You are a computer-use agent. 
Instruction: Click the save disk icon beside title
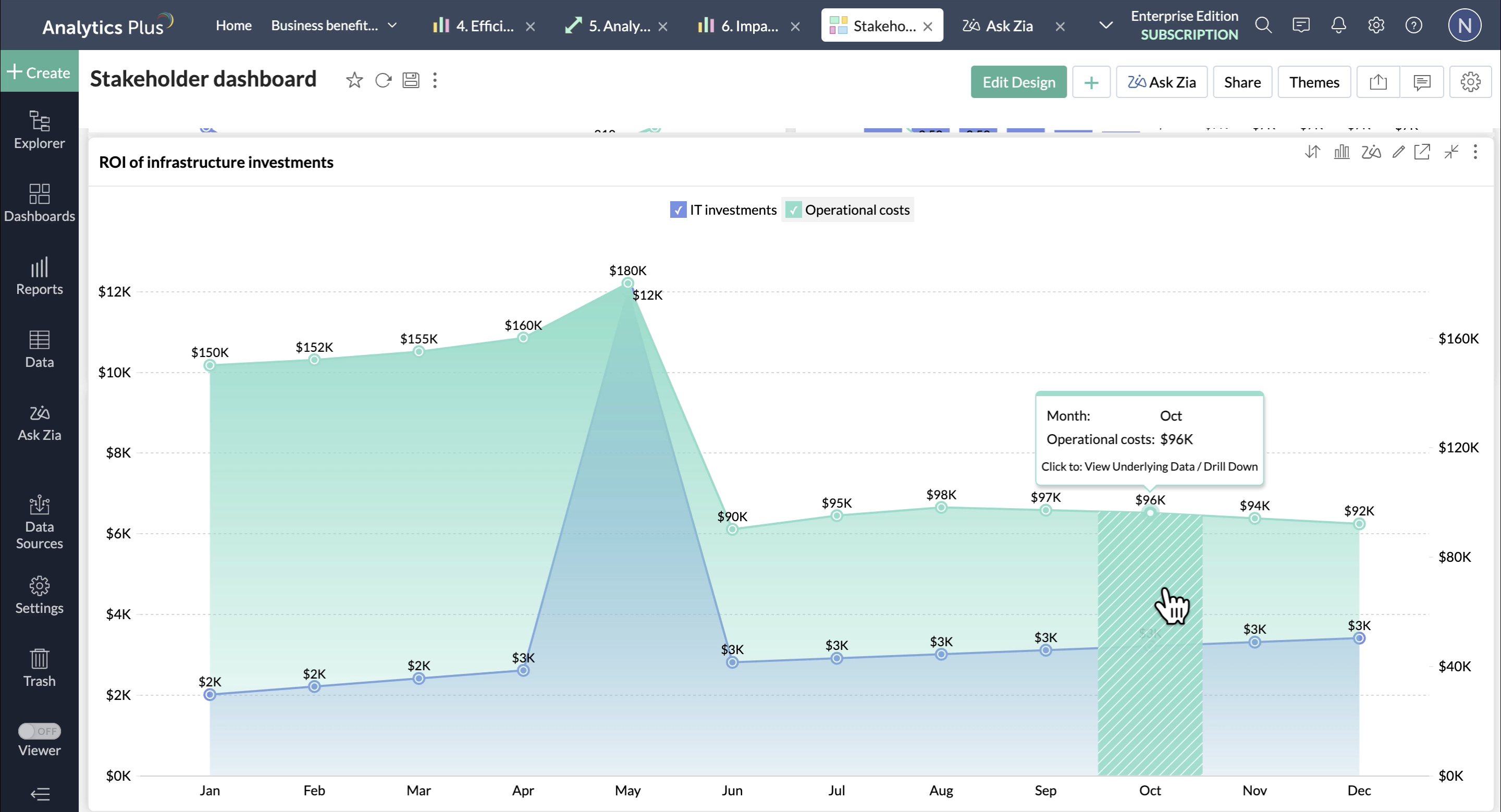click(411, 80)
